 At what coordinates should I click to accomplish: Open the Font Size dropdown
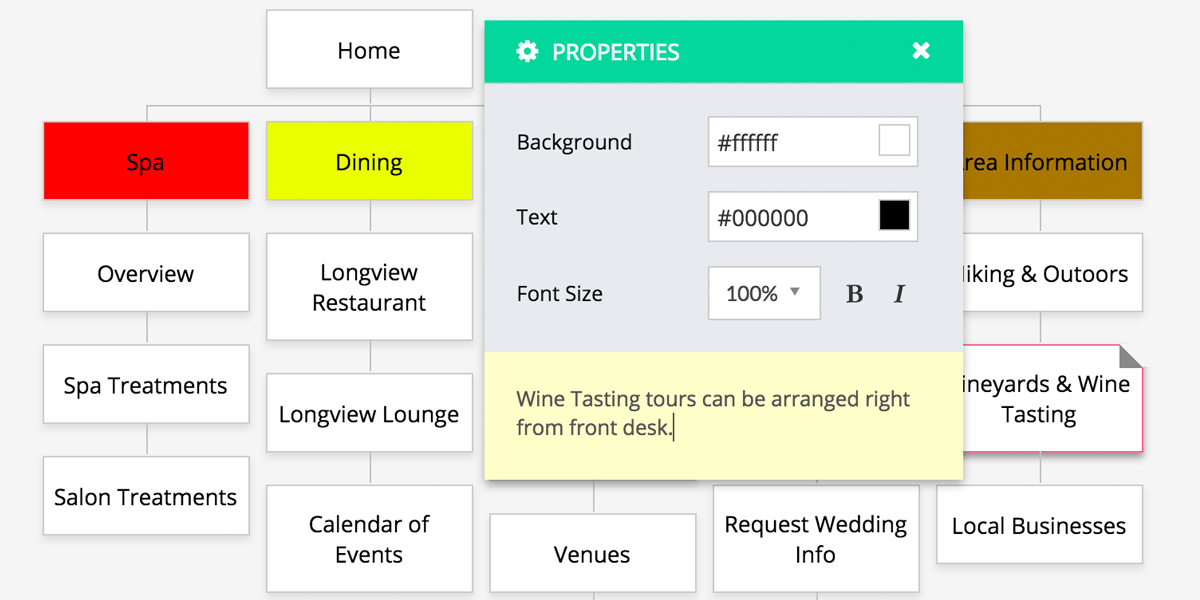pos(764,293)
